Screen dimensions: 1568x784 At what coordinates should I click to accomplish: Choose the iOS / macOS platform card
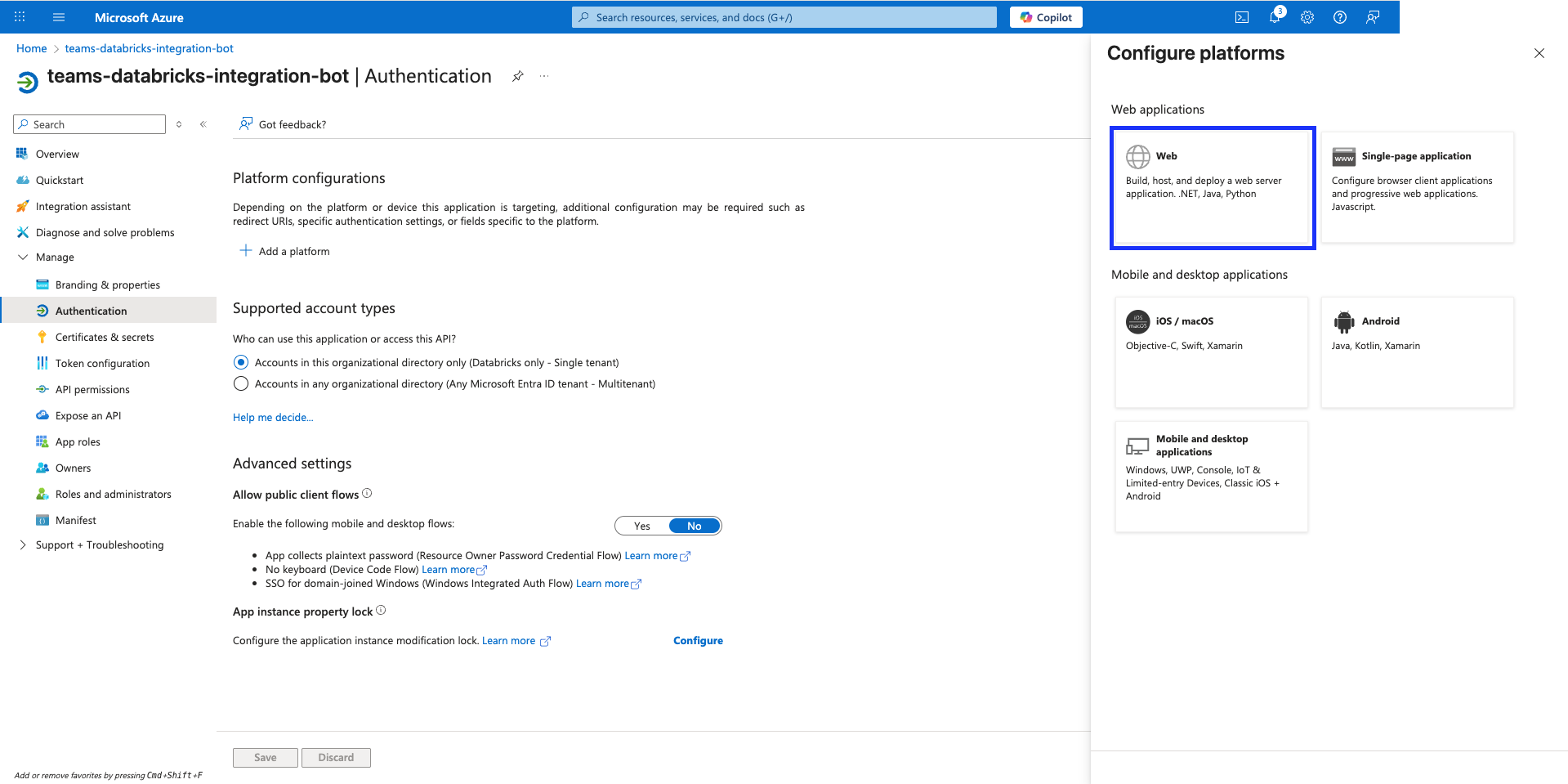1212,352
